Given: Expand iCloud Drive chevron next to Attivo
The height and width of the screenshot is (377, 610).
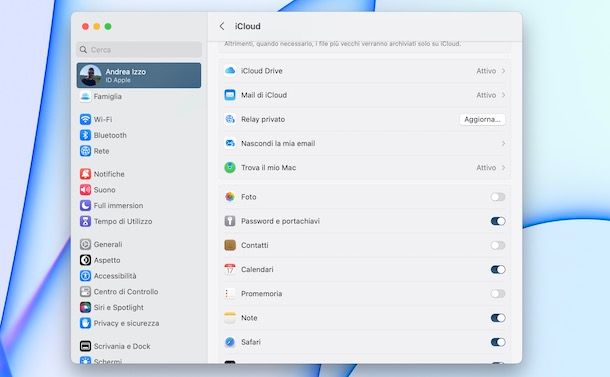Looking at the screenshot, I should pyautogui.click(x=503, y=71).
